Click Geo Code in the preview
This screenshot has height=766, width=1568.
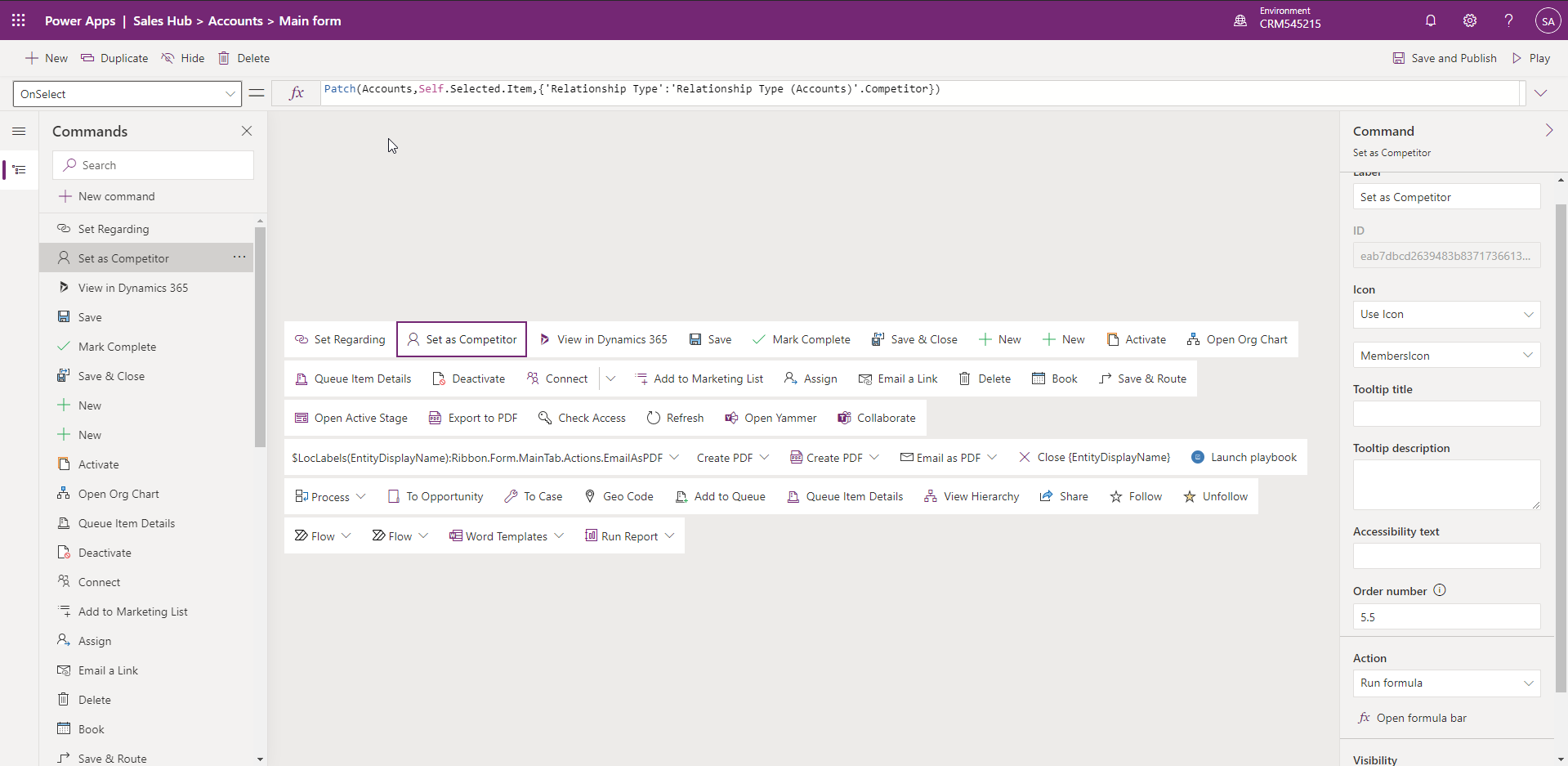tap(619, 496)
